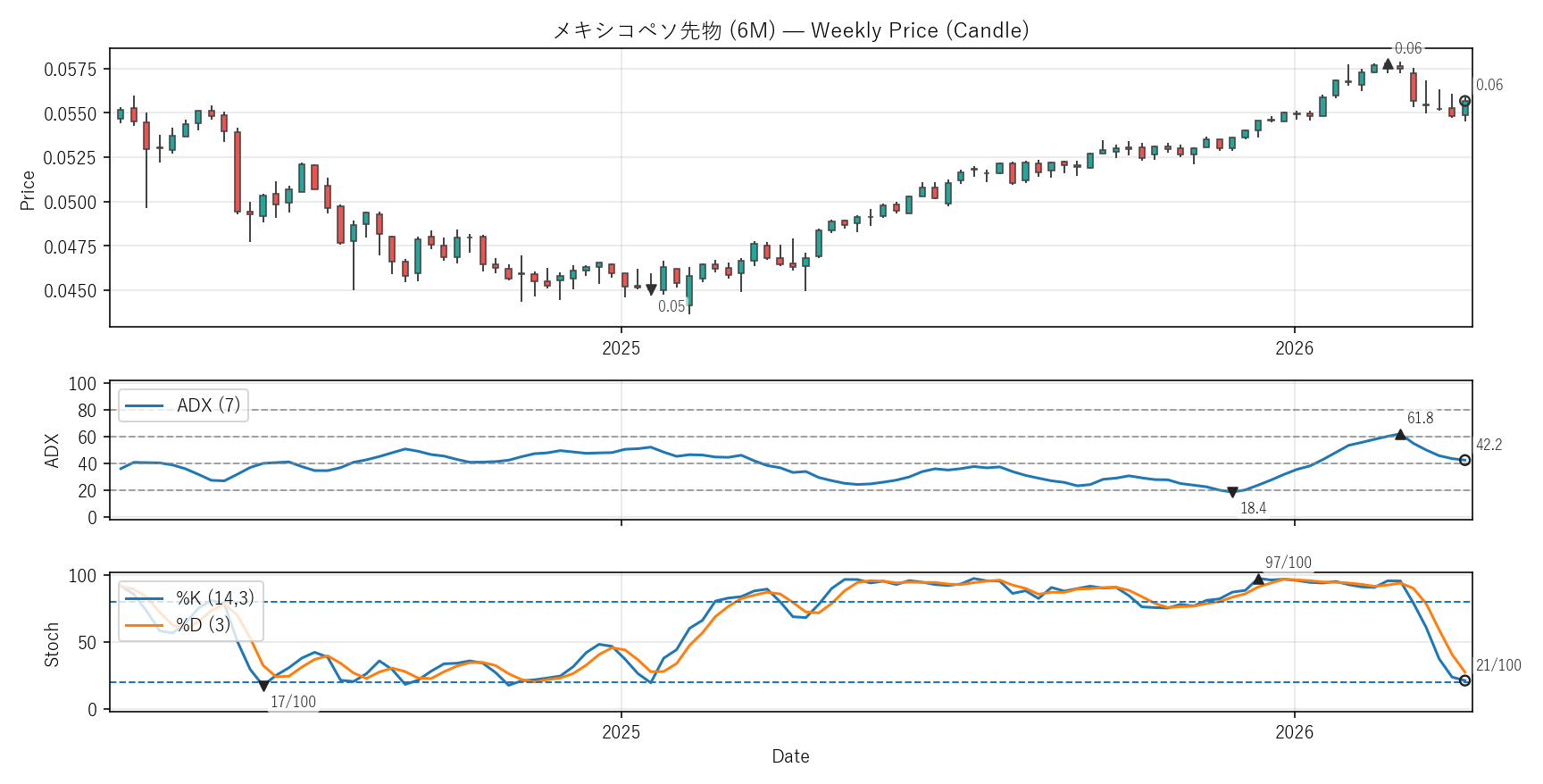Click the Stoch low triangle at 17/100
Image resolution: width=1543 pixels, height=784 pixels.
pyautogui.click(x=263, y=686)
